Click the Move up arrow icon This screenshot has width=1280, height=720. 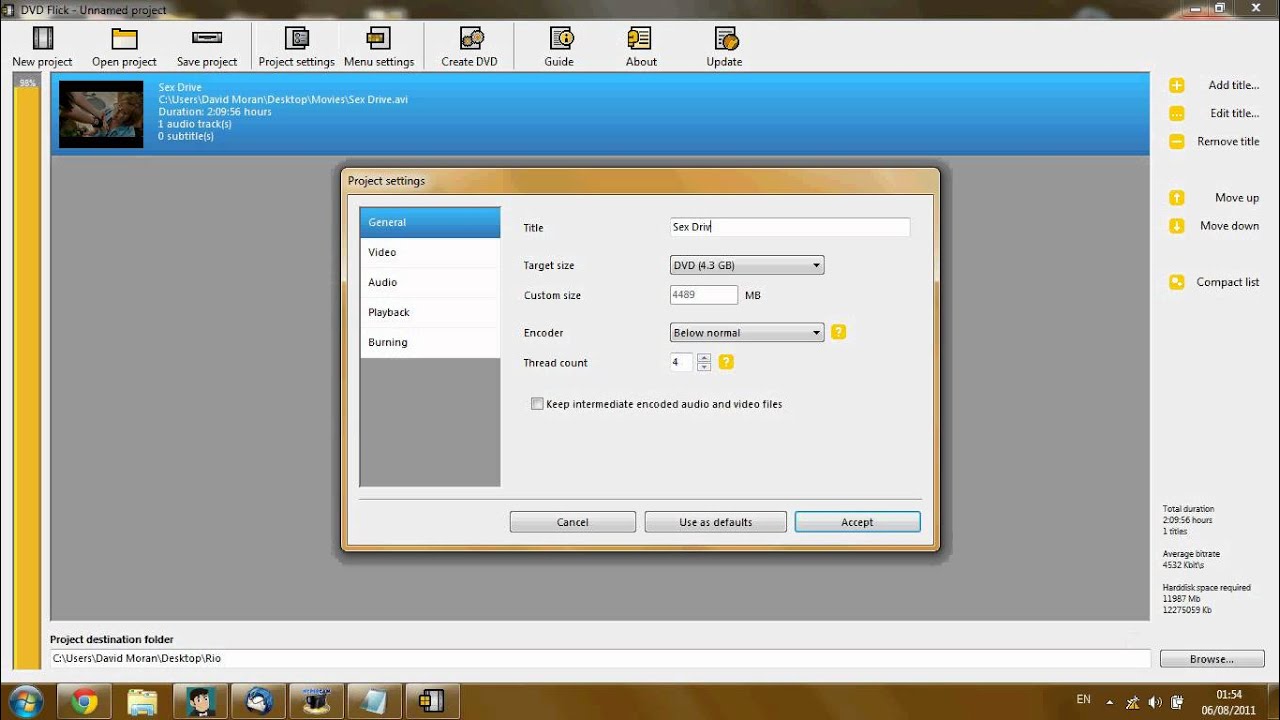click(1177, 198)
